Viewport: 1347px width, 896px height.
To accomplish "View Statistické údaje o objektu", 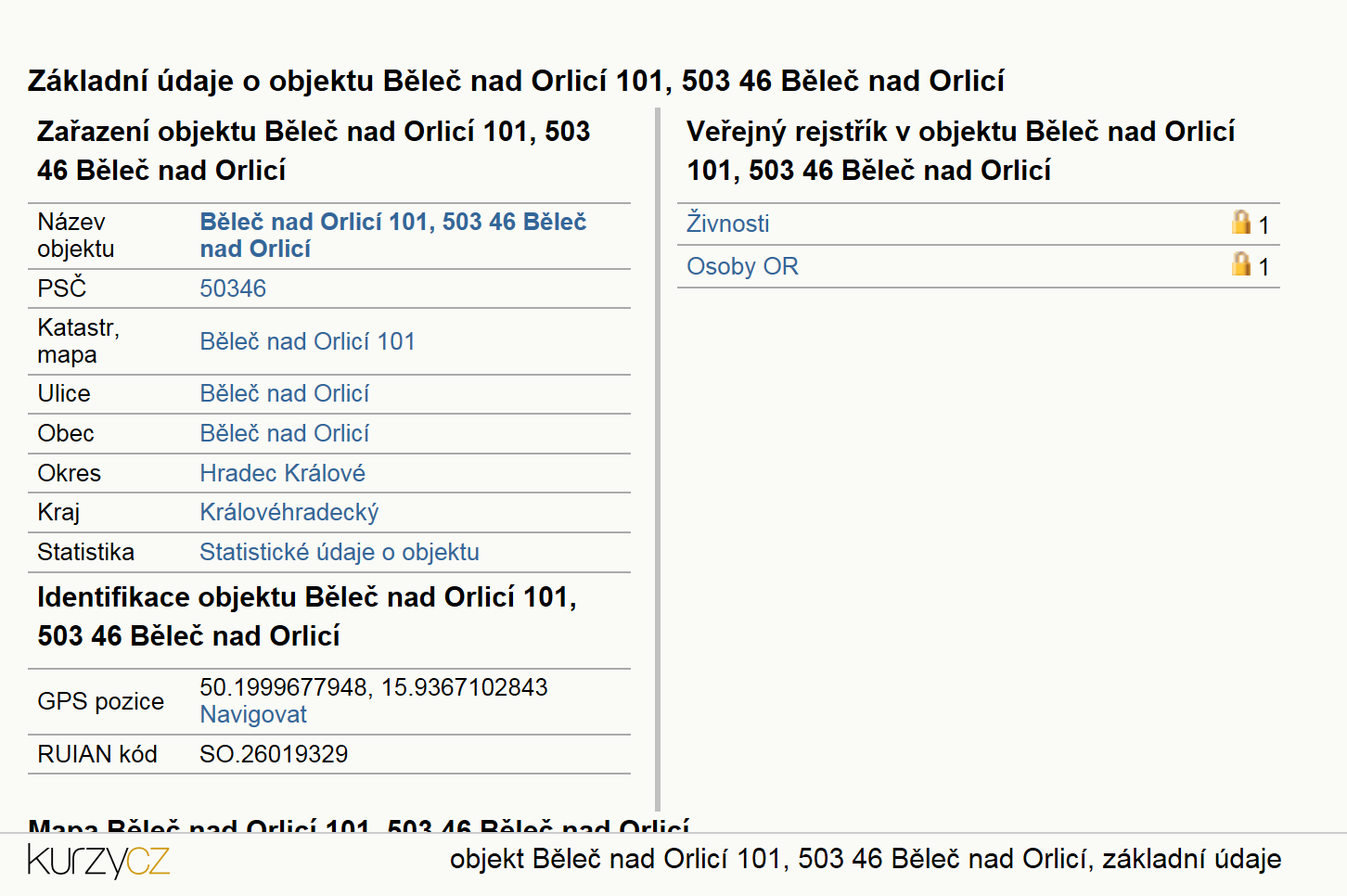I will [340, 552].
